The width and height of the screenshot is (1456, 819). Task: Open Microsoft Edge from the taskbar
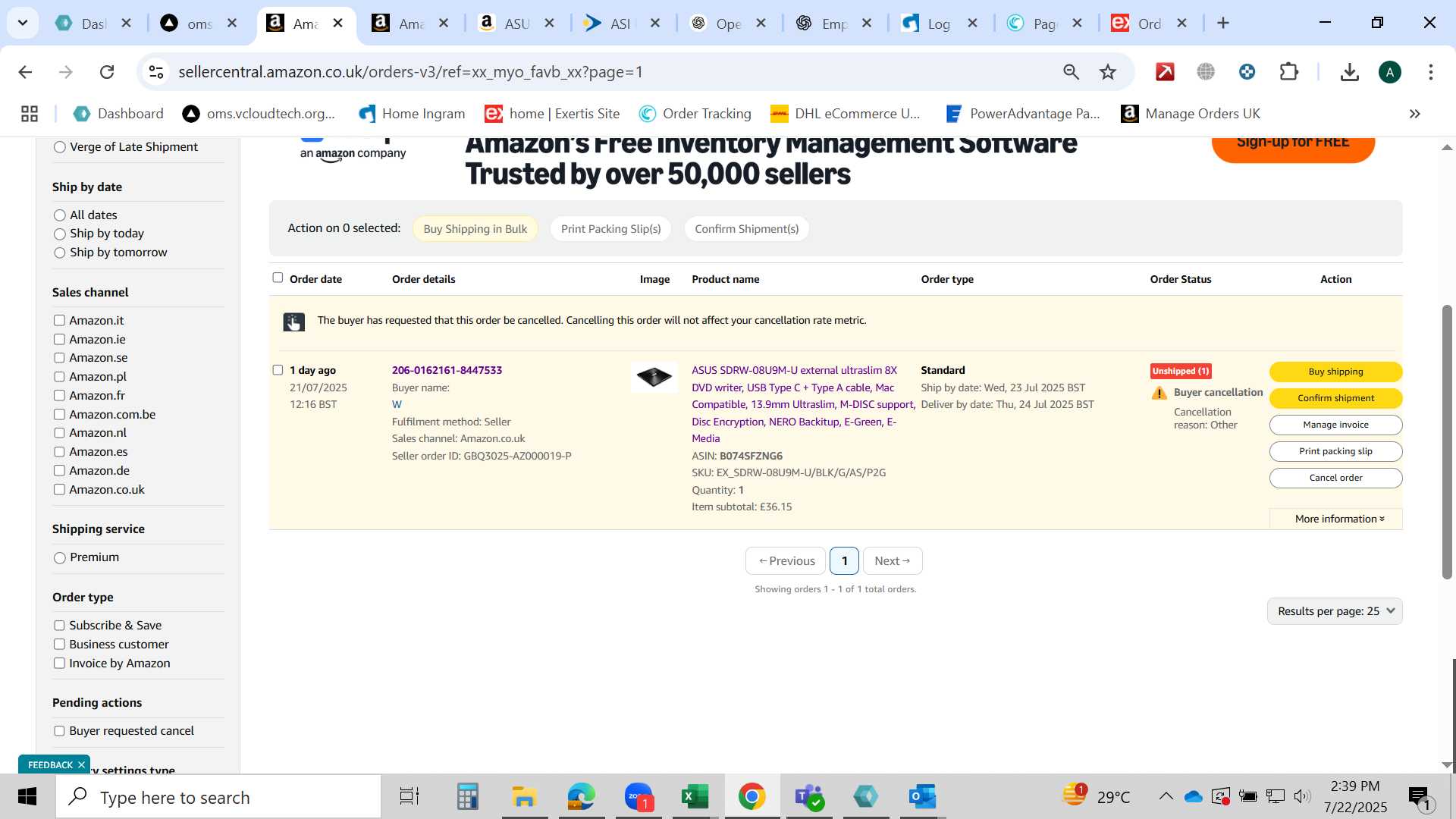(581, 797)
